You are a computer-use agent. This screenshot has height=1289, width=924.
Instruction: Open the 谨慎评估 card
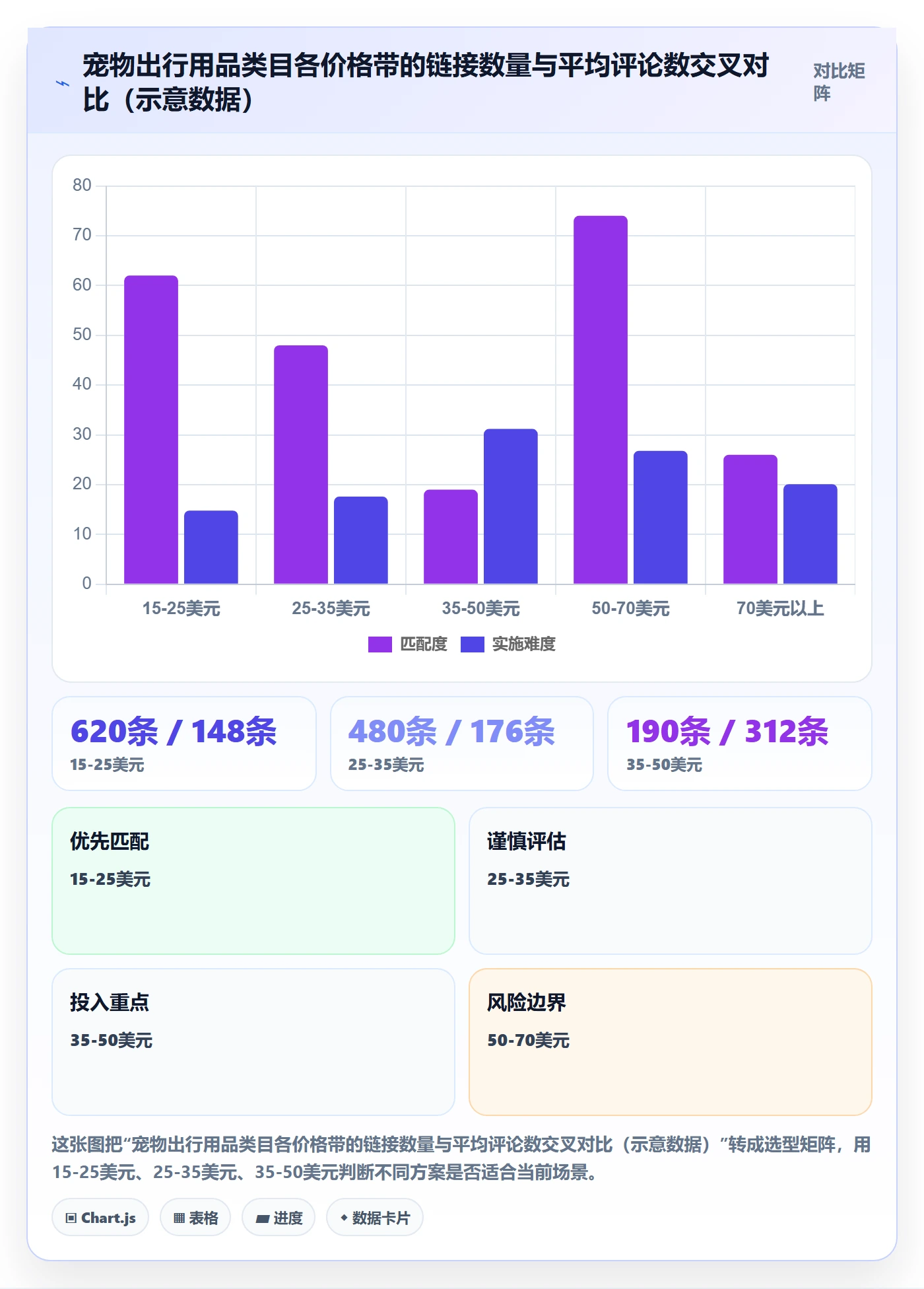[x=671, y=881]
